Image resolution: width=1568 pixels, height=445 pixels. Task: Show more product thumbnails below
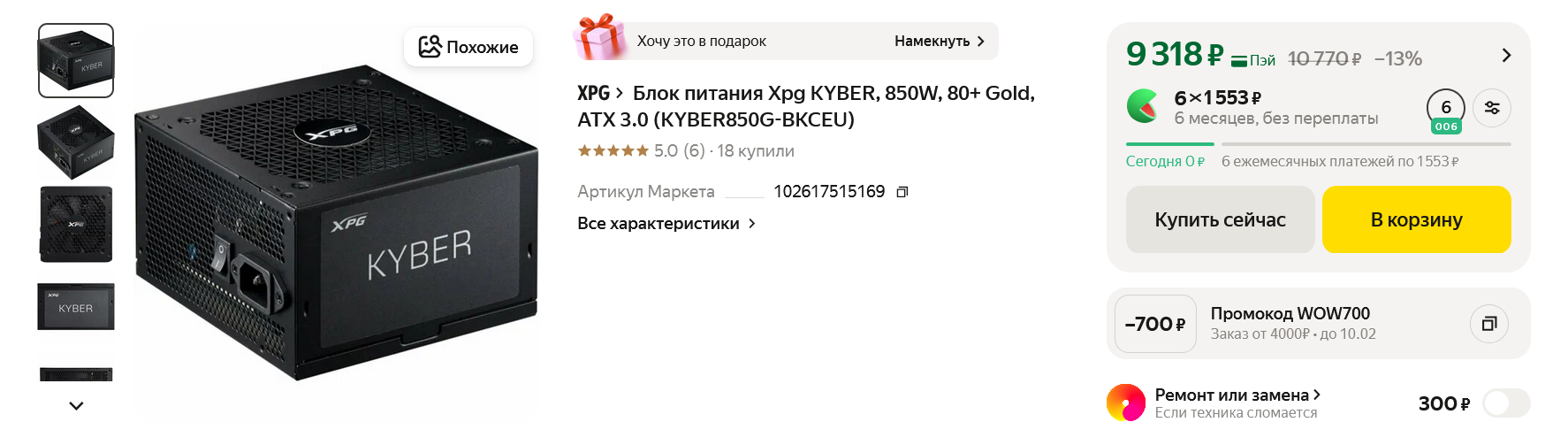click(76, 406)
